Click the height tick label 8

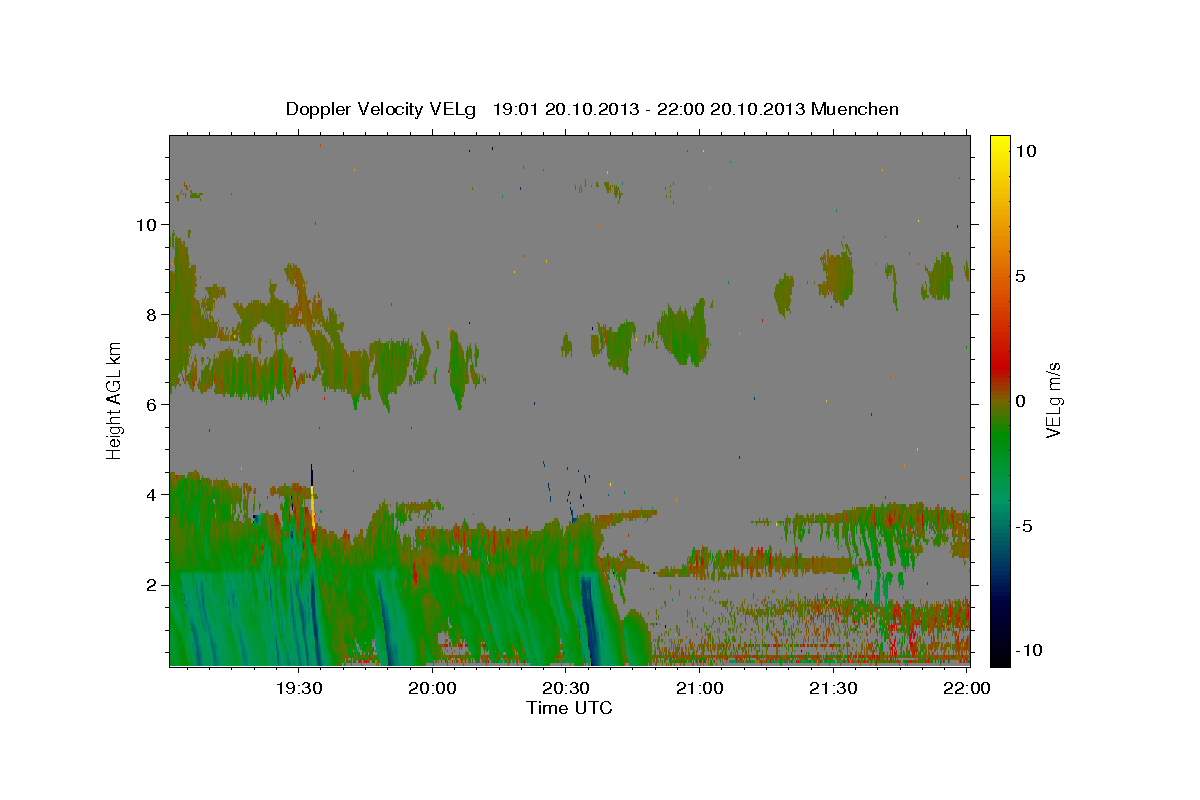coord(151,314)
